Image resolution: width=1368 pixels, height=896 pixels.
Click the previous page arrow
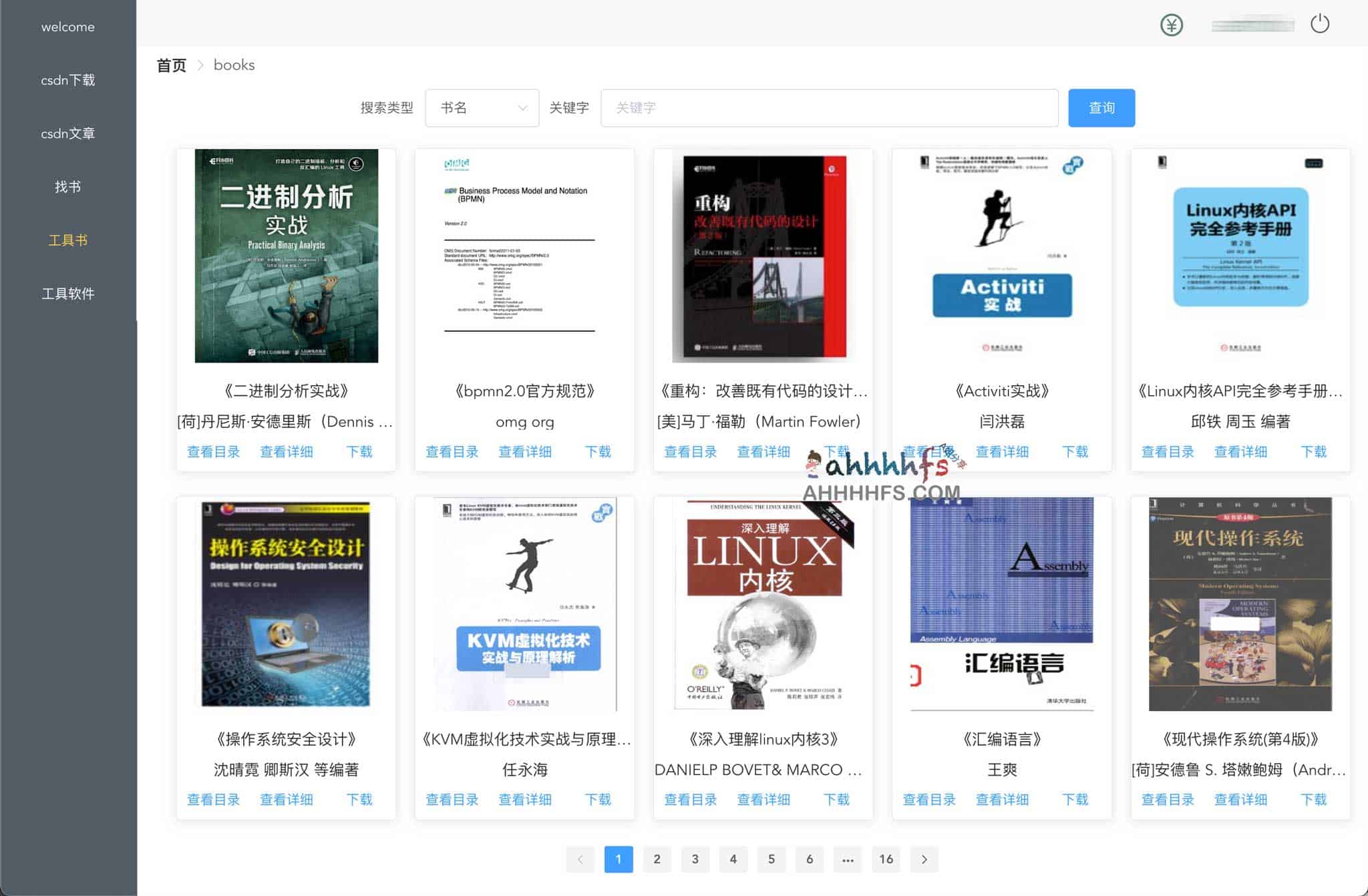point(580,859)
